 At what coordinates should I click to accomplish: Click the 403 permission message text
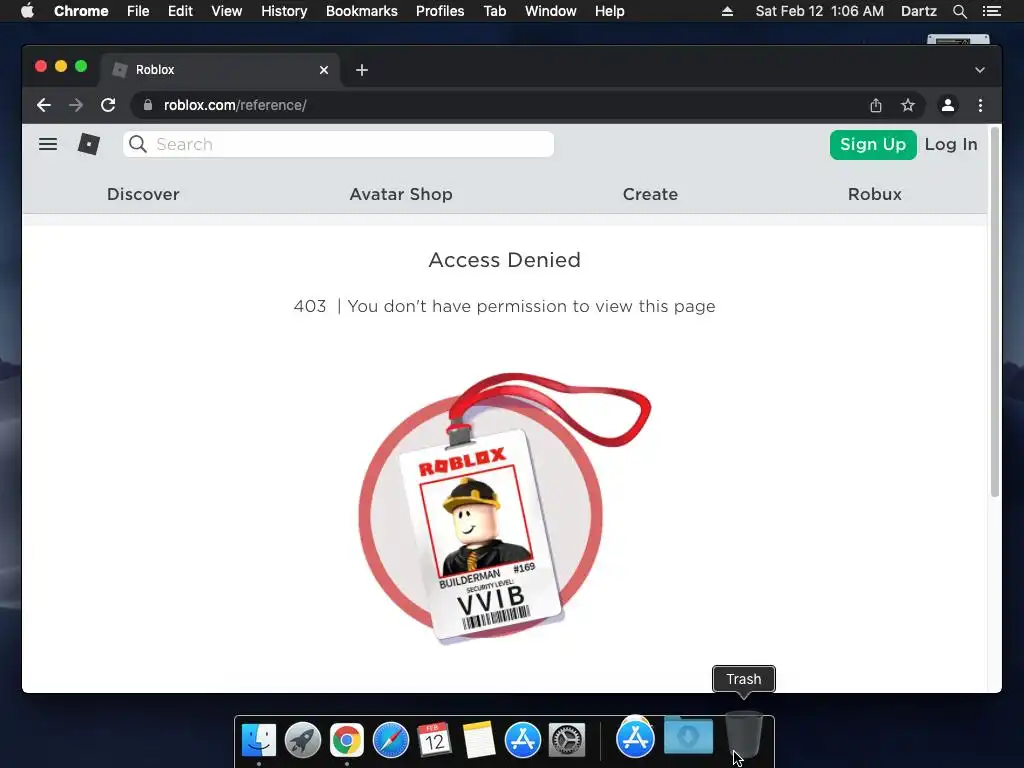click(x=504, y=306)
